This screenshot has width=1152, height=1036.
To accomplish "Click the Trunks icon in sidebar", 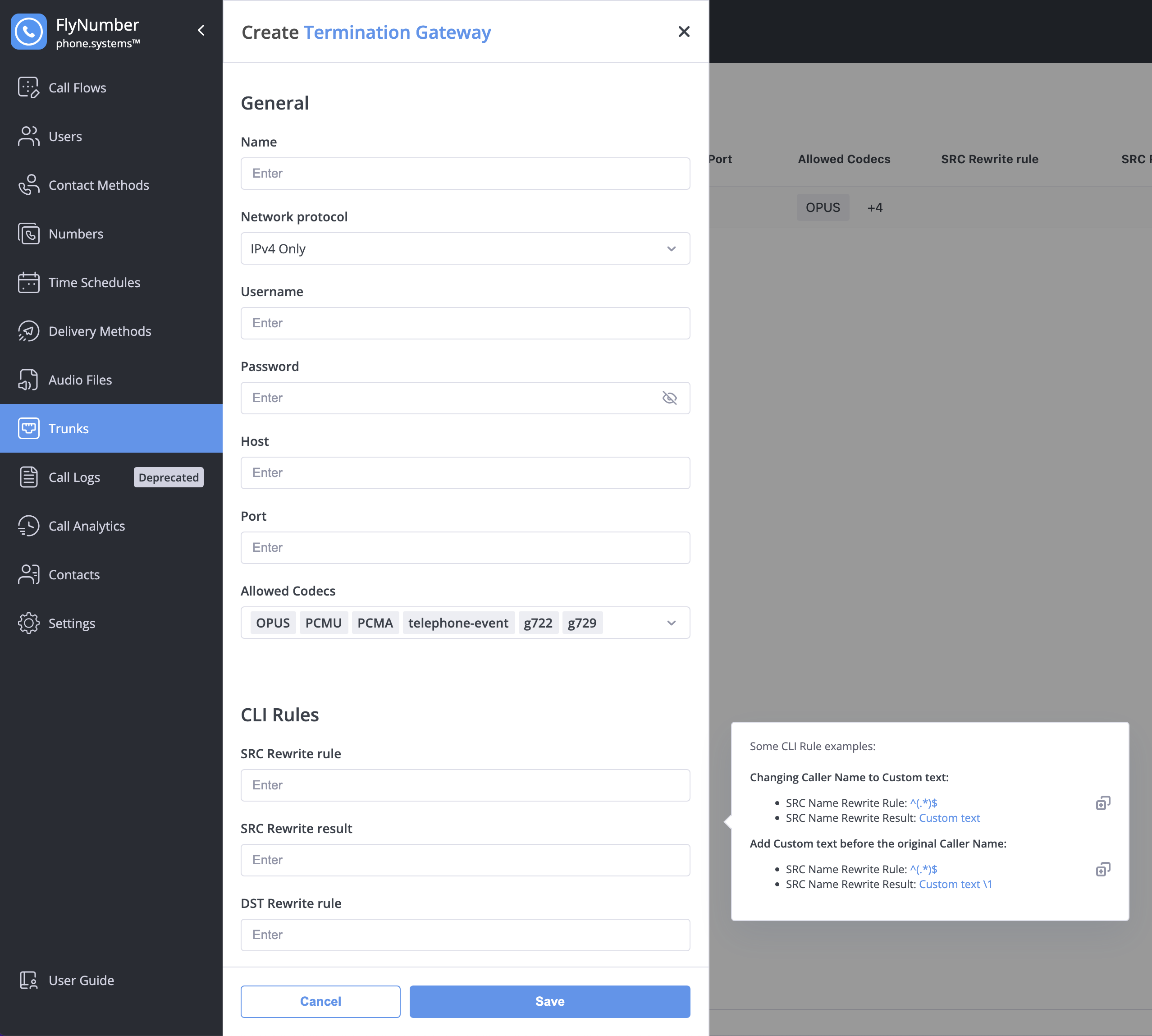I will click(28, 429).
